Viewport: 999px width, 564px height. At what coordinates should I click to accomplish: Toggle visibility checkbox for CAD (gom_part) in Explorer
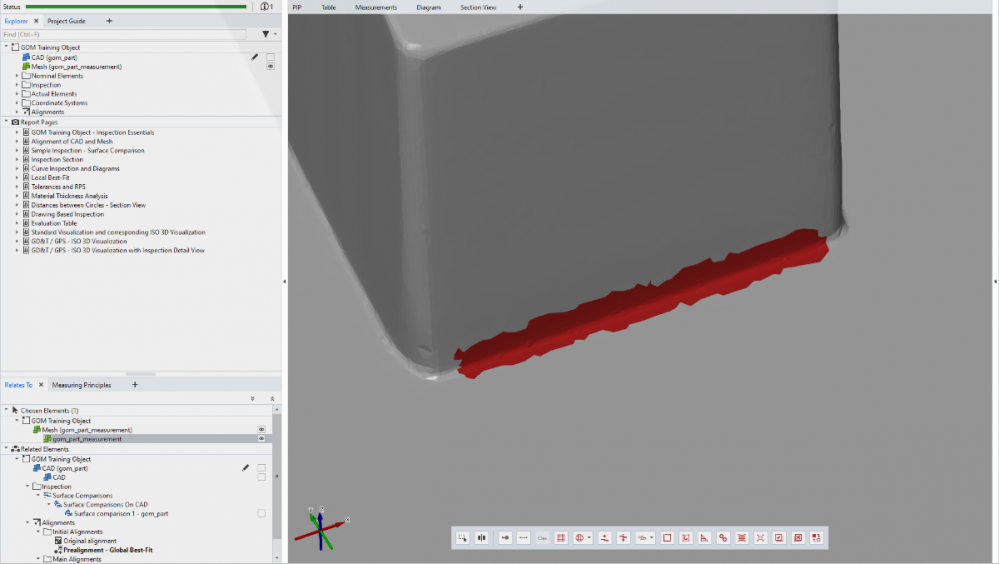[270, 57]
